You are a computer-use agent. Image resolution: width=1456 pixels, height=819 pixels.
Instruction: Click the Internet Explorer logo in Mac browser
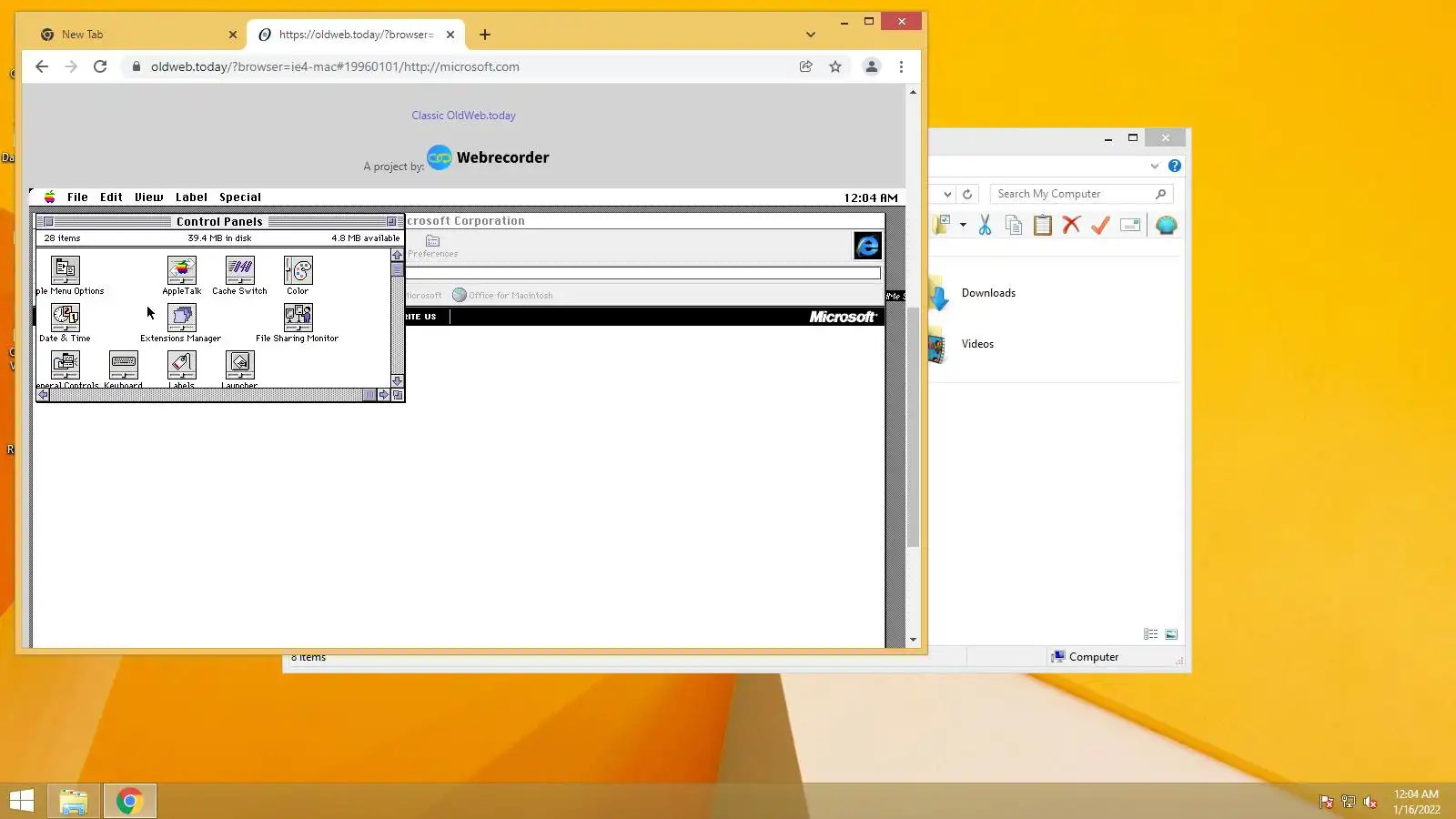click(867, 245)
